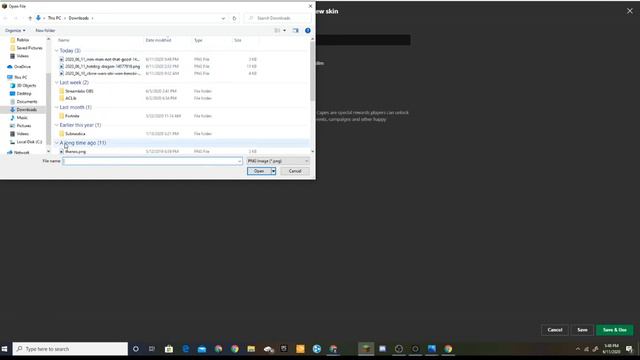Click the taskbar search box
Screen dimensions: 640x360
point(70,349)
